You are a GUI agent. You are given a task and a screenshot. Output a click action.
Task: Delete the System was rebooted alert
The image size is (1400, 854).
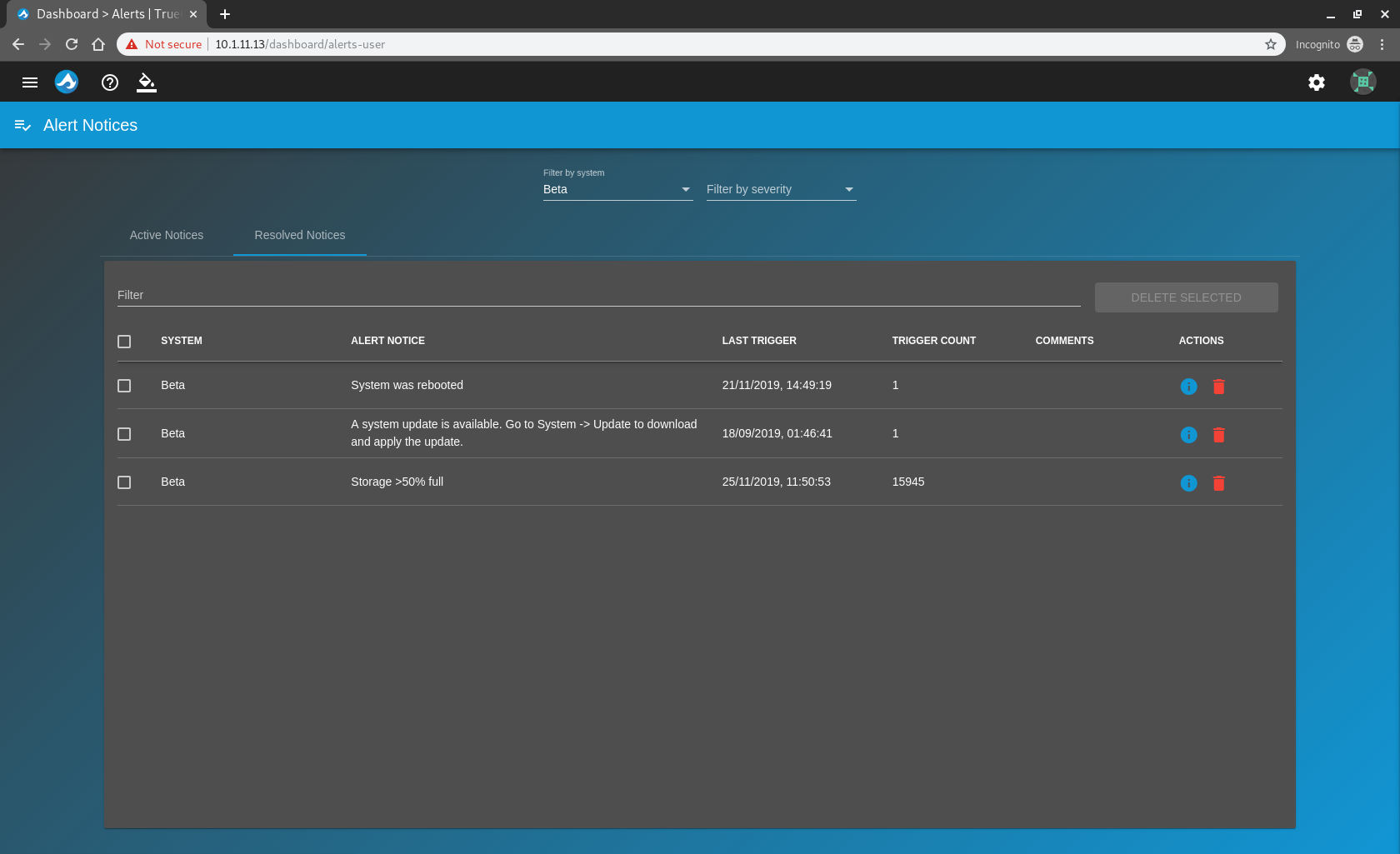[1219, 387]
